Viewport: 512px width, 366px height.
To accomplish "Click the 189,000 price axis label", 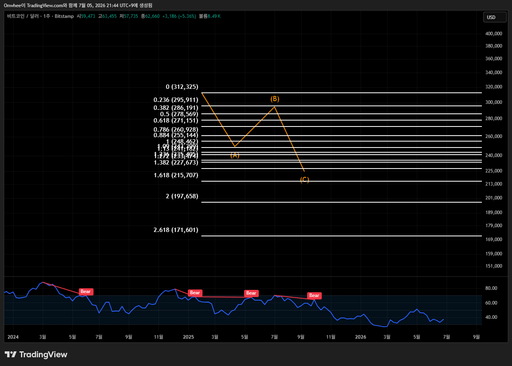I will [x=494, y=212].
